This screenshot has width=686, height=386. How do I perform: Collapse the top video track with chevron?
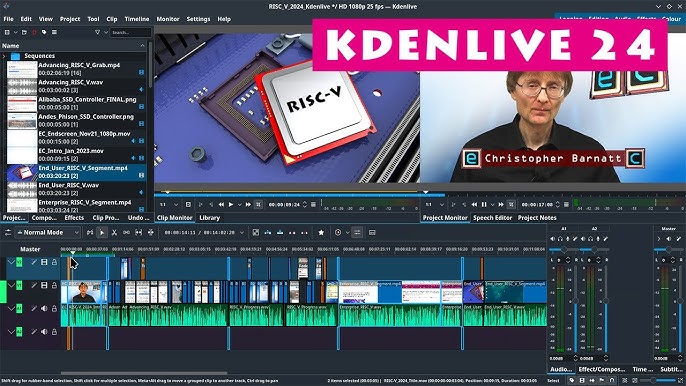11,262
